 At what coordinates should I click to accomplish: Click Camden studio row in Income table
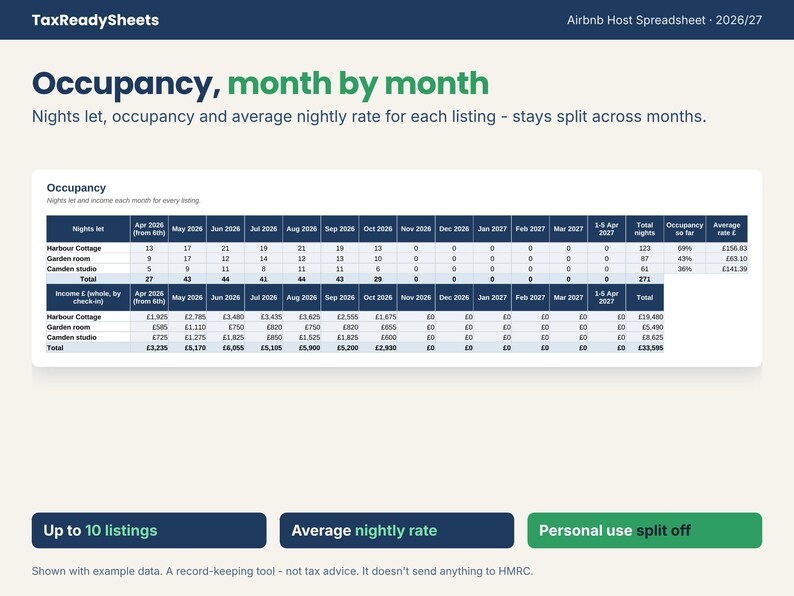[x=355, y=337]
